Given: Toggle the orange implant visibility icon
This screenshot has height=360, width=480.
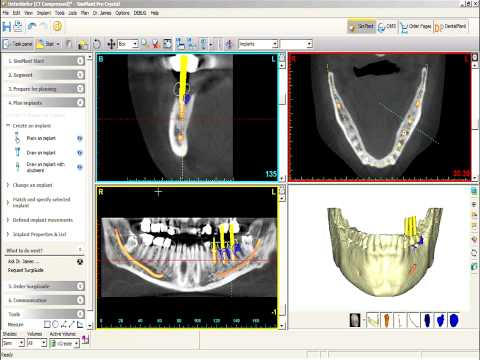Looking at the screenshot, I should click(386, 320).
